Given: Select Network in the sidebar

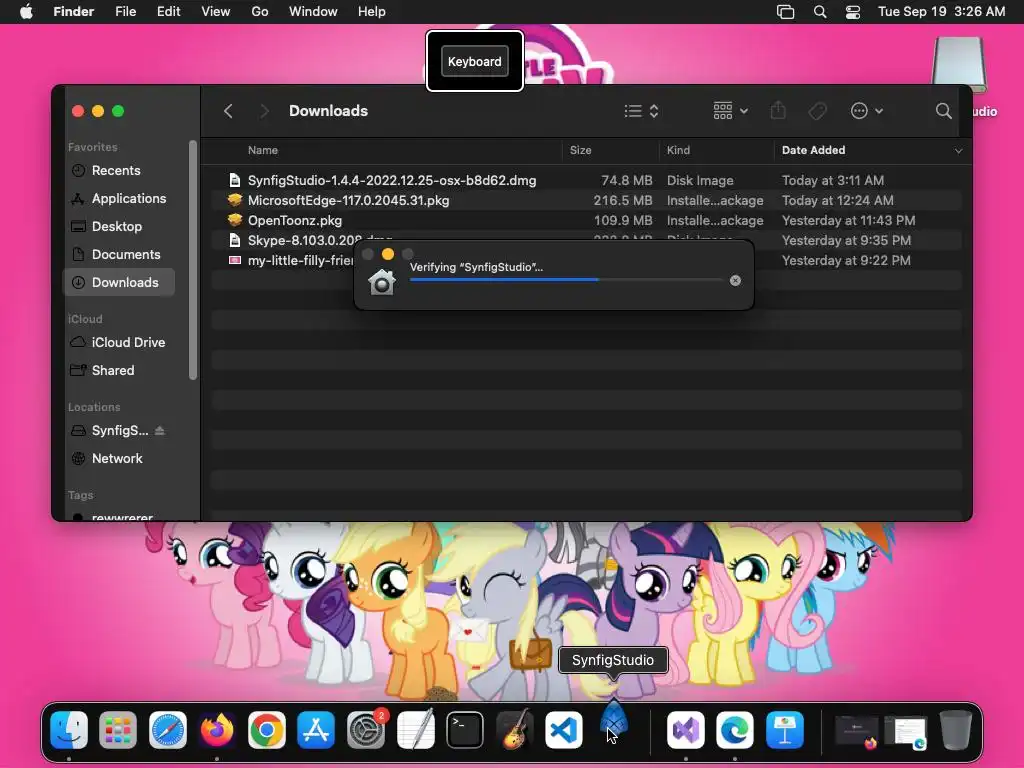Looking at the screenshot, I should coord(119,458).
